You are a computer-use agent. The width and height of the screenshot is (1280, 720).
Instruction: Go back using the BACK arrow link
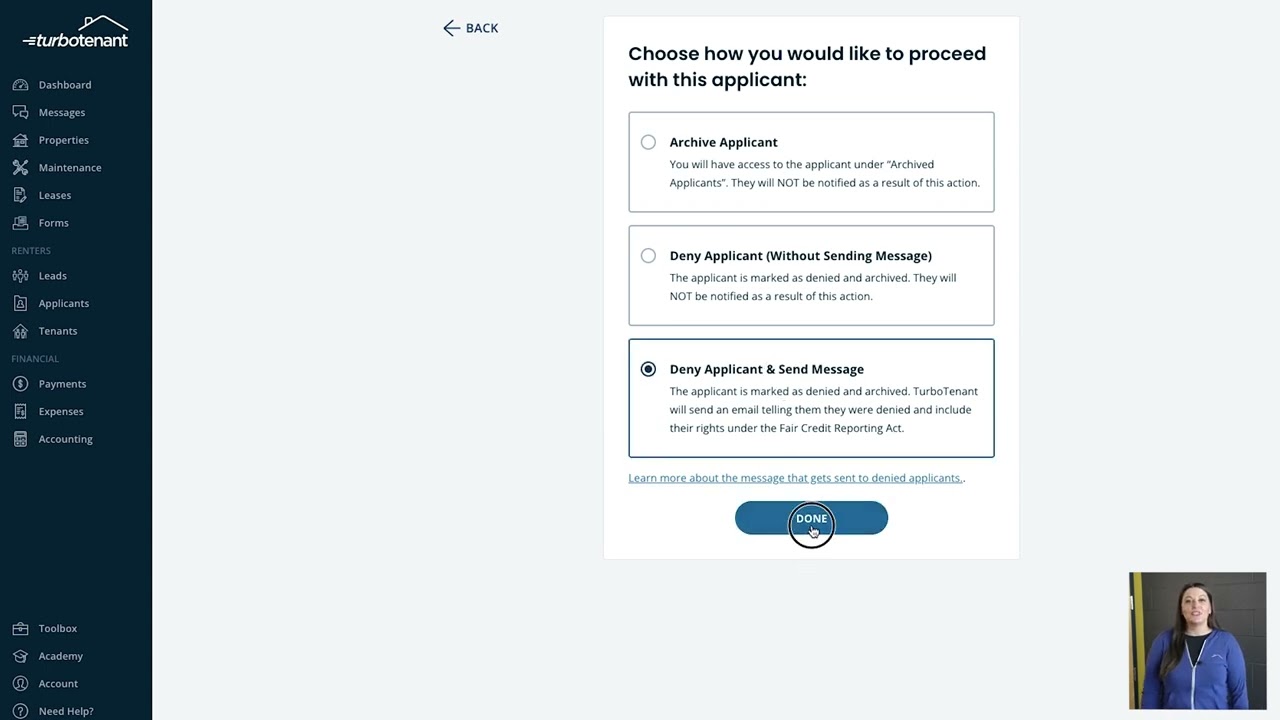coord(470,28)
